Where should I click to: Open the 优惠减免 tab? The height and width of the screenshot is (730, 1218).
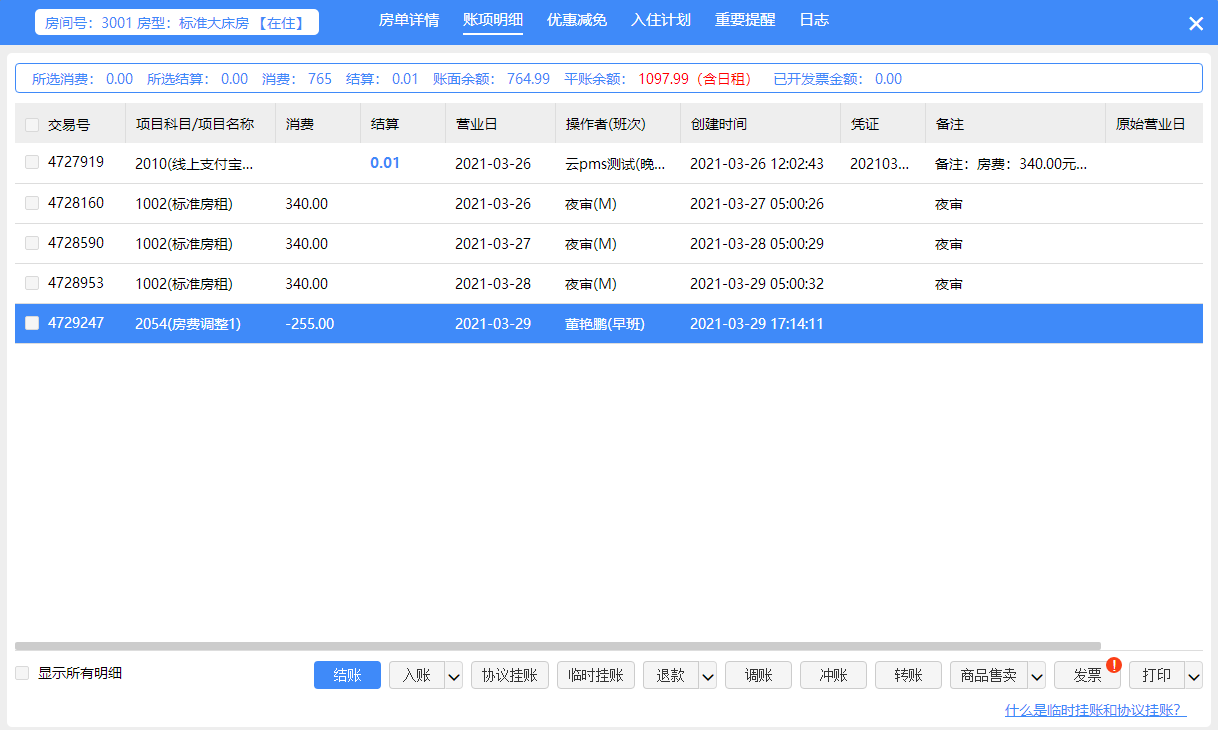577,20
